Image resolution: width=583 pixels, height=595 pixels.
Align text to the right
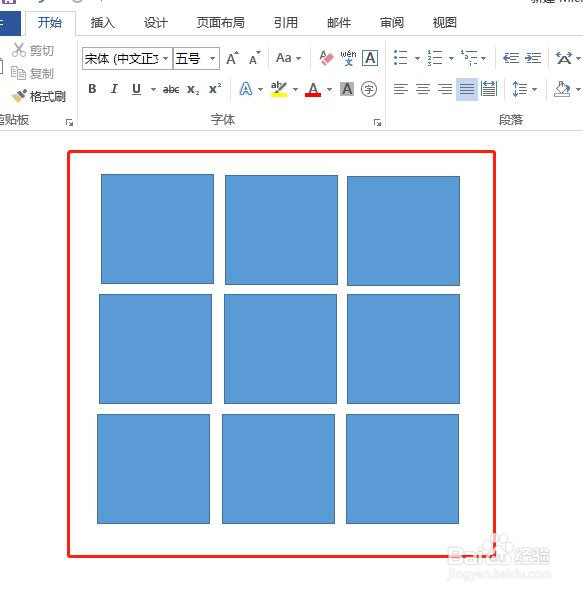tap(445, 89)
